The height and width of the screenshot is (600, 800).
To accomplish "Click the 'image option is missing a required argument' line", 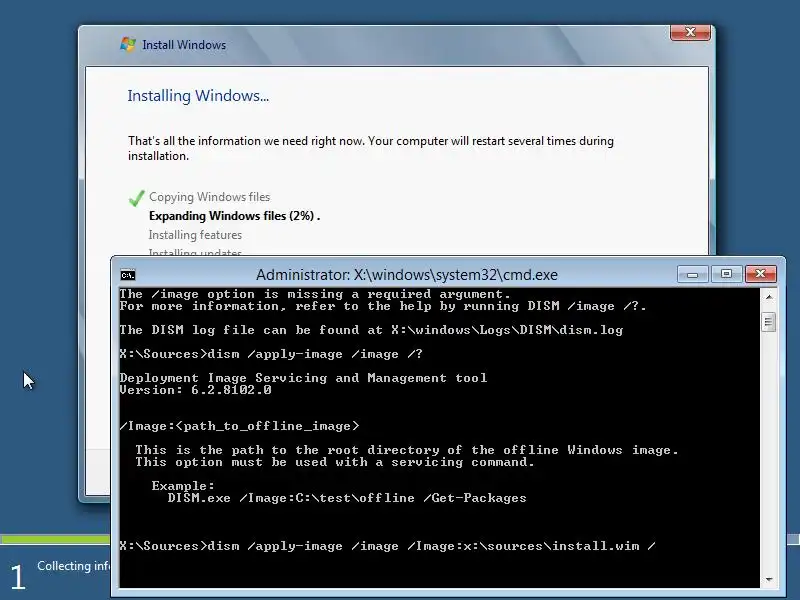I will tap(315, 294).
